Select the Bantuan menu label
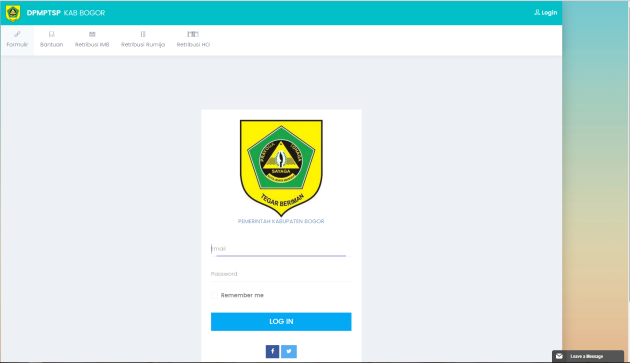 [51, 45]
